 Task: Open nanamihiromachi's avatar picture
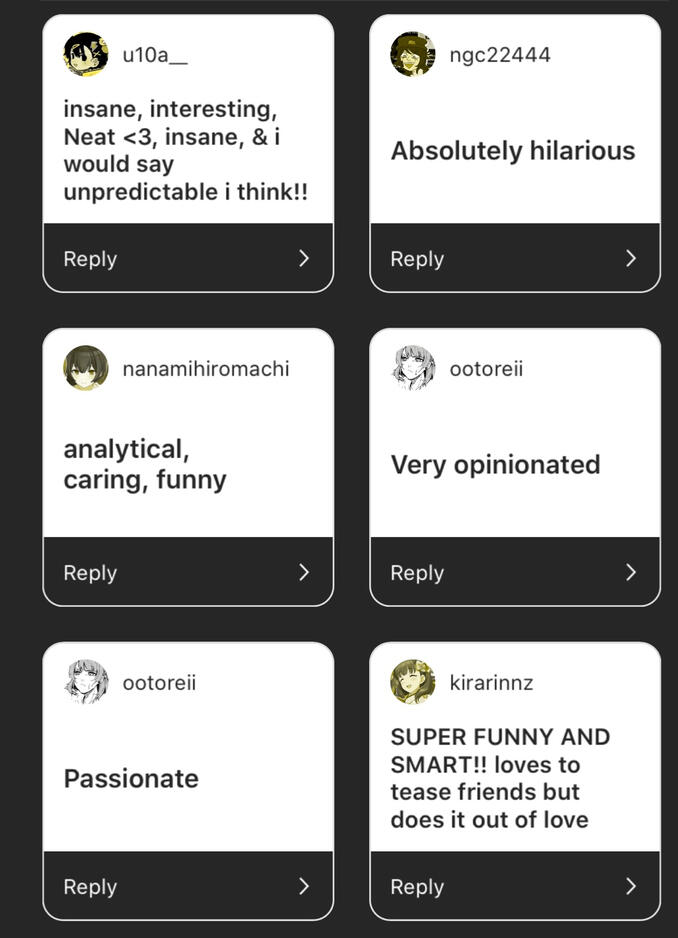point(86,368)
